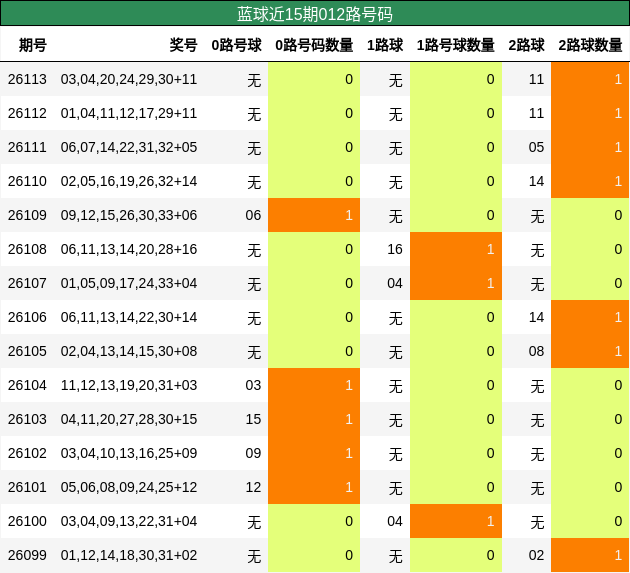Click 0路号球 value 03 in row 26104
This screenshot has width=630, height=573.
click(x=253, y=385)
